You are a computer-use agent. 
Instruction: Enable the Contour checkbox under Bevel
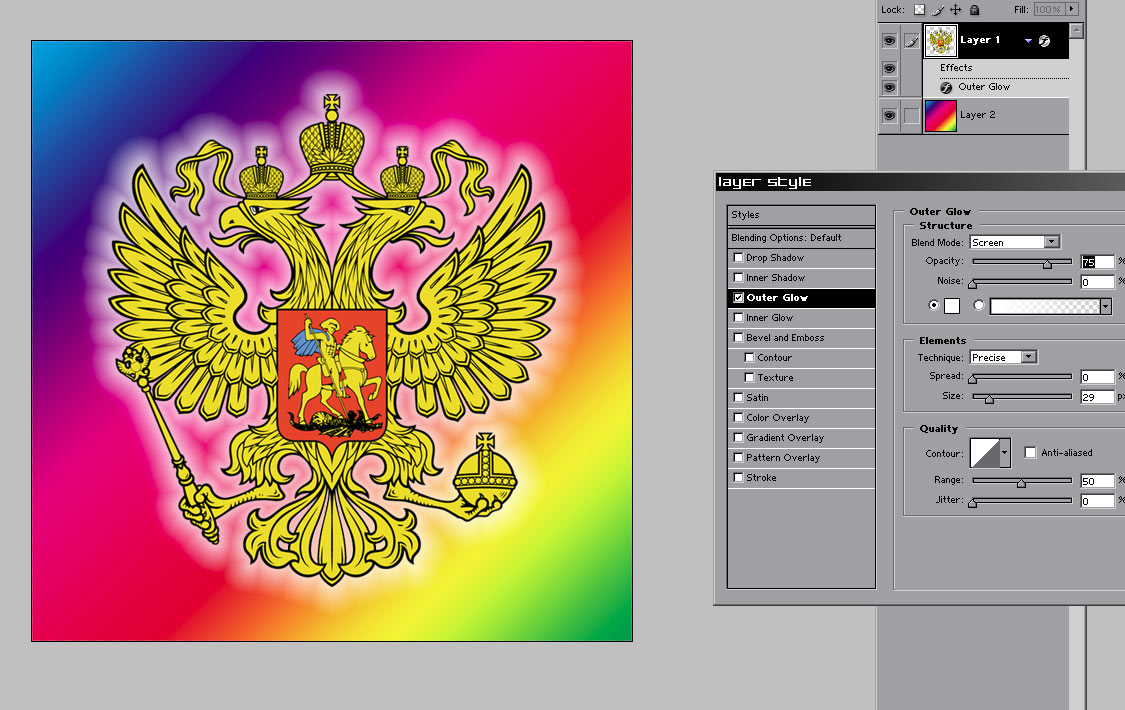tap(750, 358)
